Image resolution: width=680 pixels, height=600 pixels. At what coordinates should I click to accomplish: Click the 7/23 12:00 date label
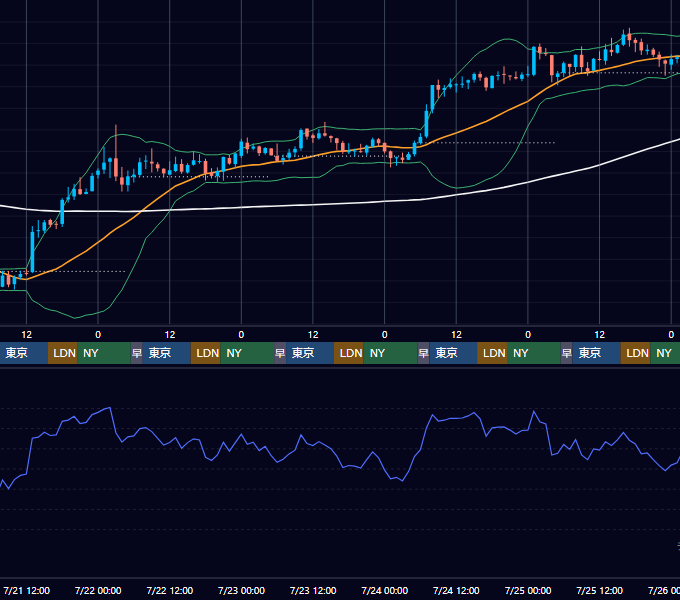(x=313, y=590)
